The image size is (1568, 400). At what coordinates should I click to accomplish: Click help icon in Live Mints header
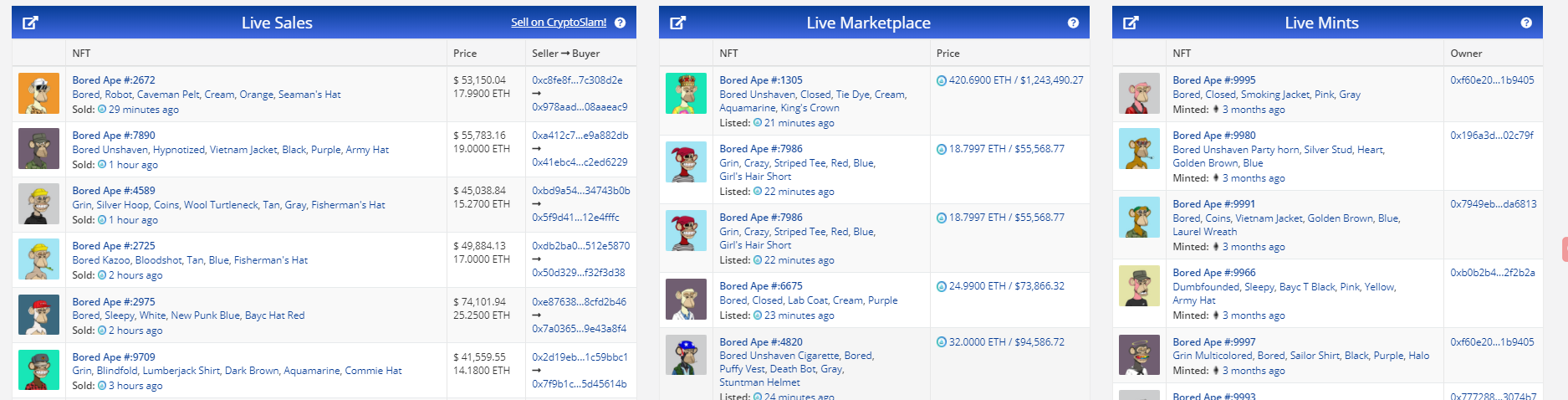[x=1526, y=23]
